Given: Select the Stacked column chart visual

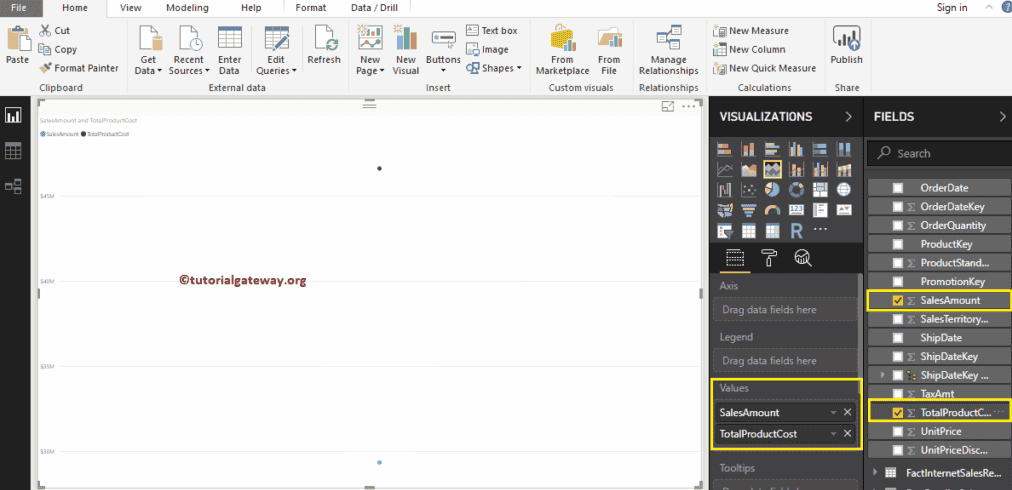Looking at the screenshot, I should click(x=749, y=149).
